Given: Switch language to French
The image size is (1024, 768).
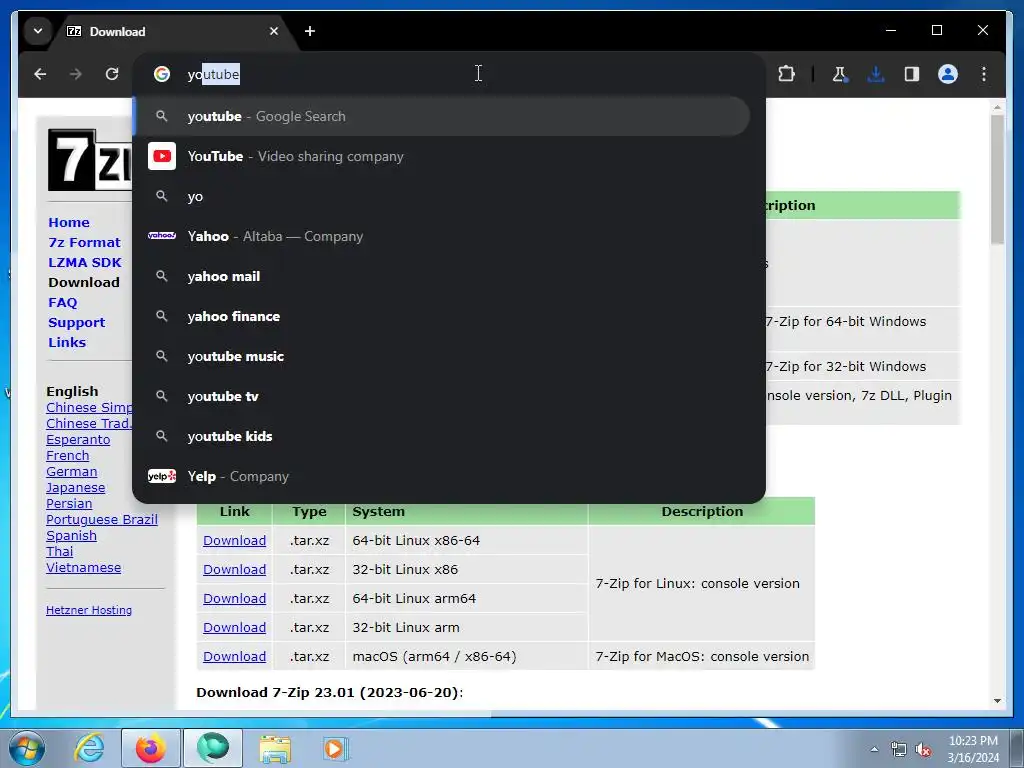Looking at the screenshot, I should pyautogui.click(x=67, y=455).
